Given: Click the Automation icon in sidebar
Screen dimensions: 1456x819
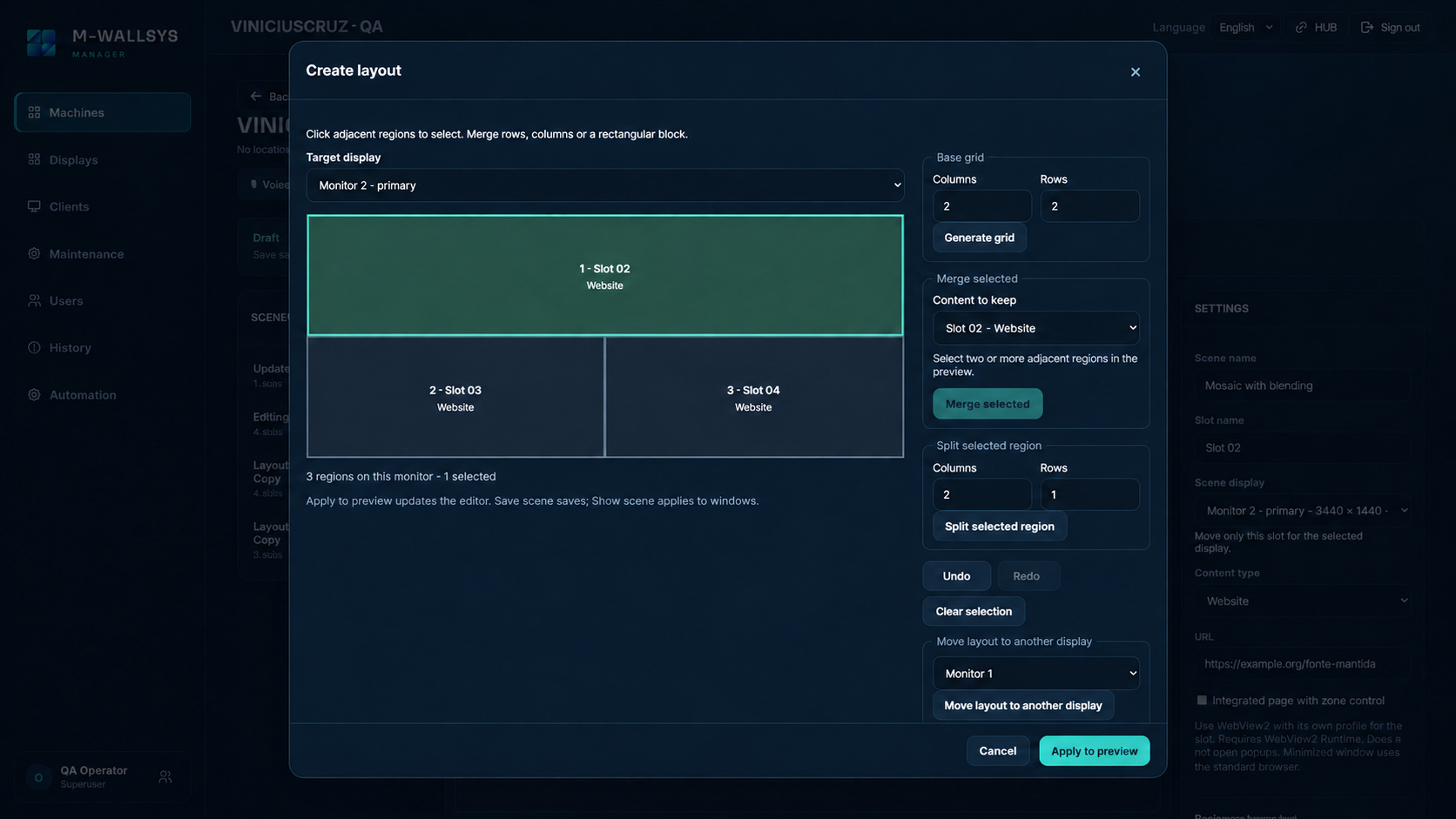Looking at the screenshot, I should pyautogui.click(x=34, y=394).
